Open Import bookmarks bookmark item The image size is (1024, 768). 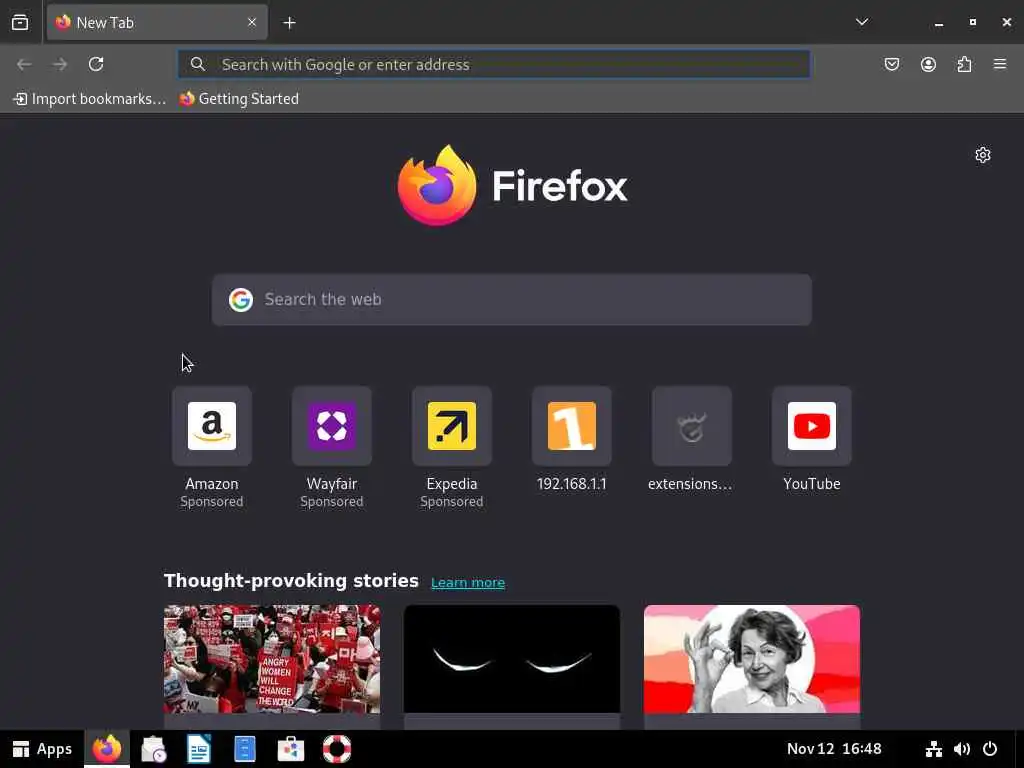[89, 99]
